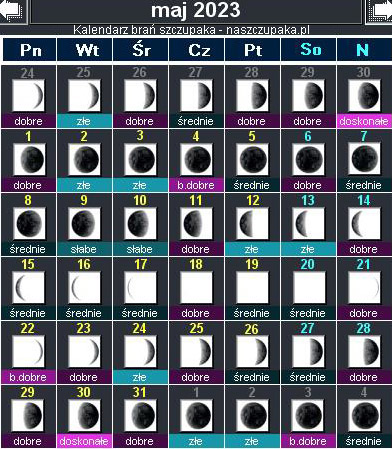Screen dimensions: 392x449
Task: Select the crescent moon icon for May 15
Action: [x=28, y=287]
